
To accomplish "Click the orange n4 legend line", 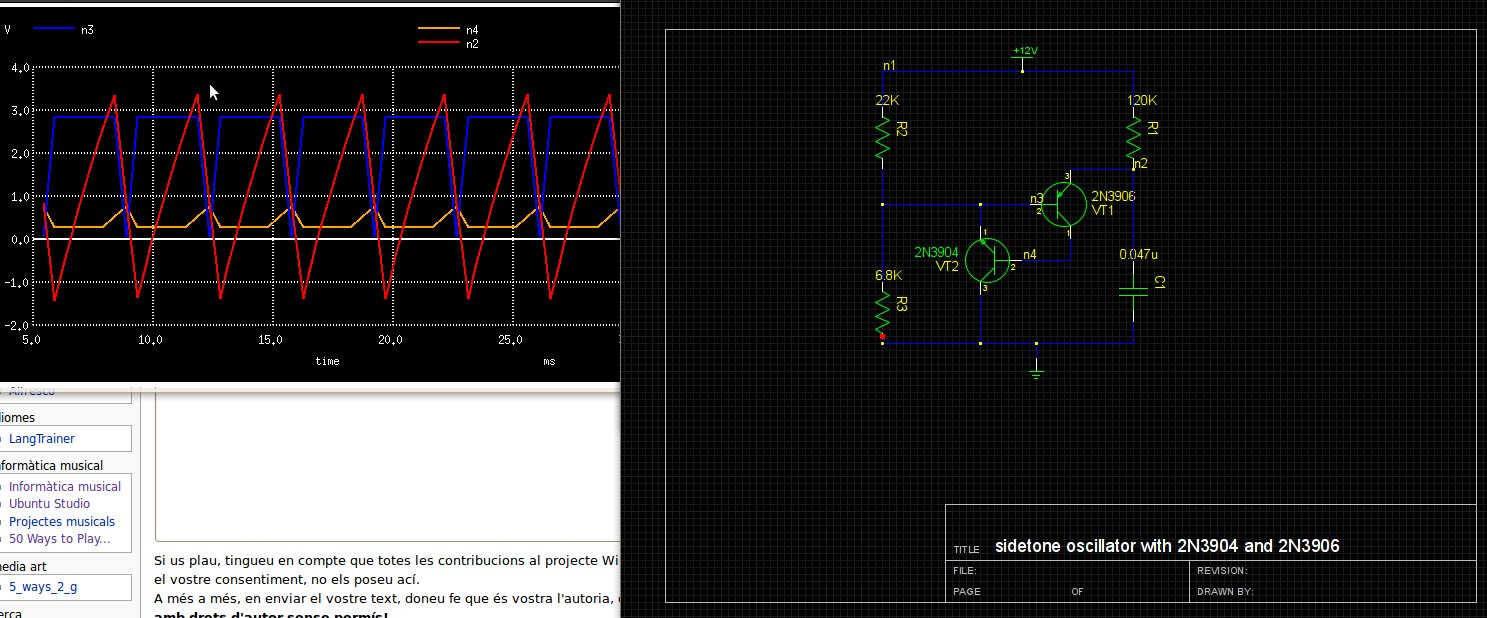I will pos(438,30).
